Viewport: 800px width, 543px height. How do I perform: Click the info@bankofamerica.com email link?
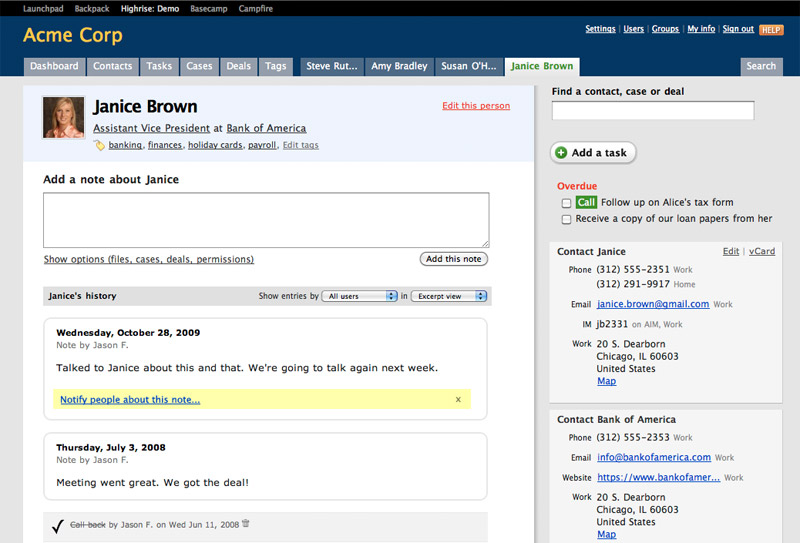coord(654,457)
